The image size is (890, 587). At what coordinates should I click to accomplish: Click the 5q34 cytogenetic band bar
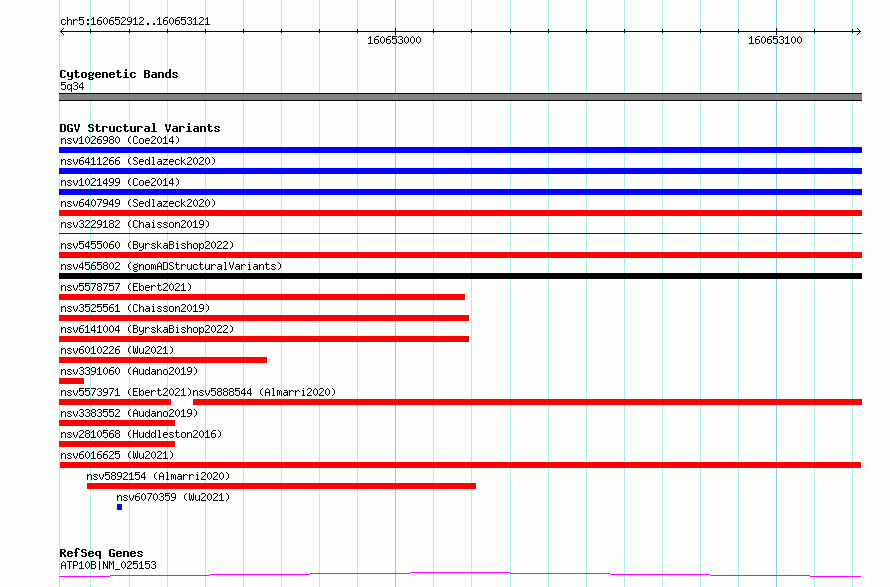tap(460, 97)
